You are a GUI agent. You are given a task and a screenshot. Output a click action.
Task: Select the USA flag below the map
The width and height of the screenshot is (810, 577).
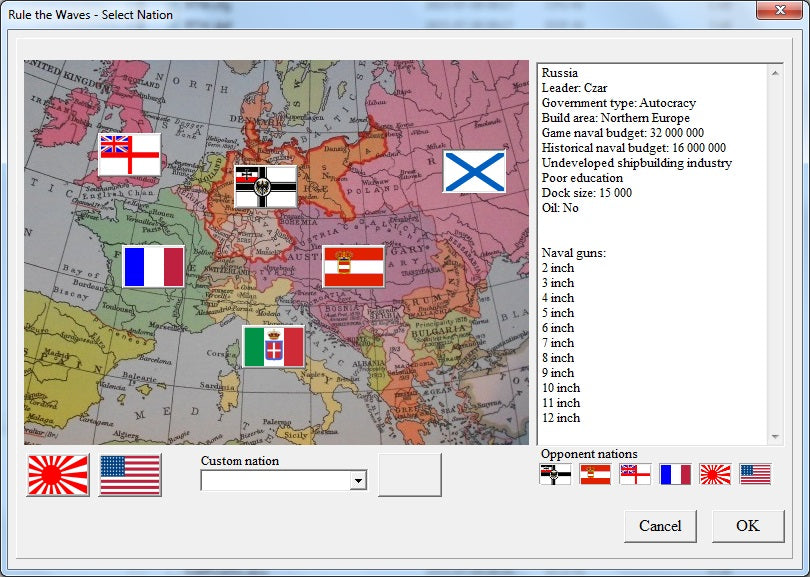[130, 475]
